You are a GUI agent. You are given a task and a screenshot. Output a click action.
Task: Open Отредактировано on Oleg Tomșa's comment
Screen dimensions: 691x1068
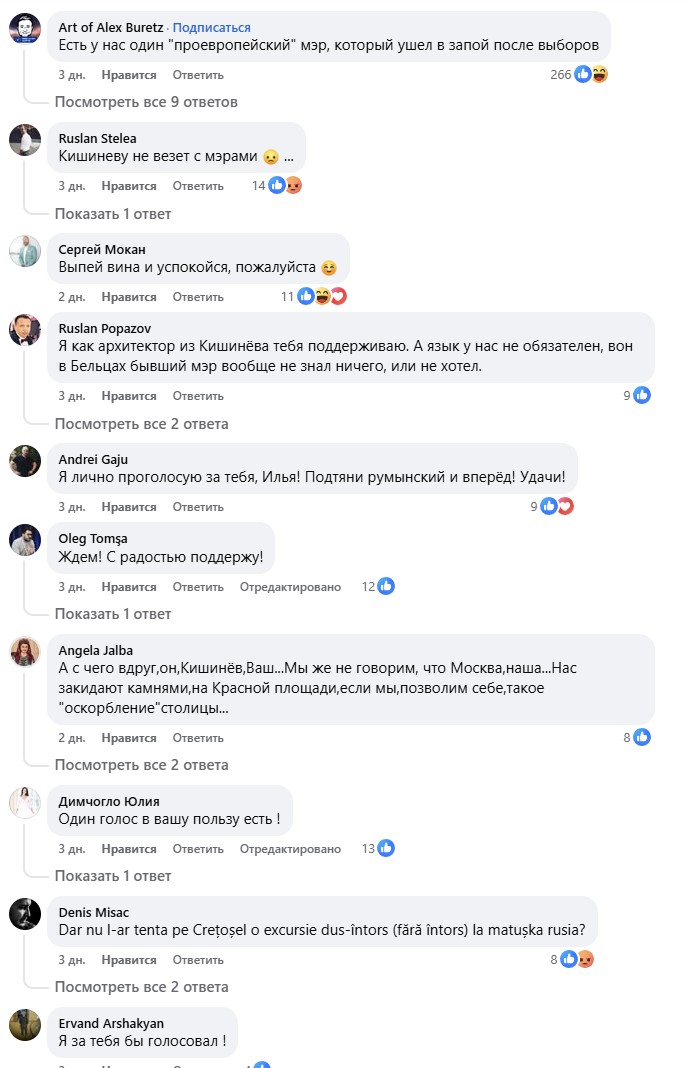pos(290,587)
